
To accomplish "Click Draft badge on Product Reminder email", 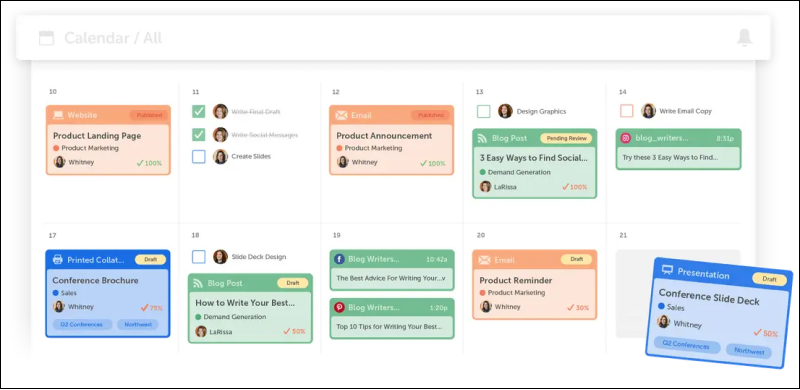I will click(x=577, y=259).
